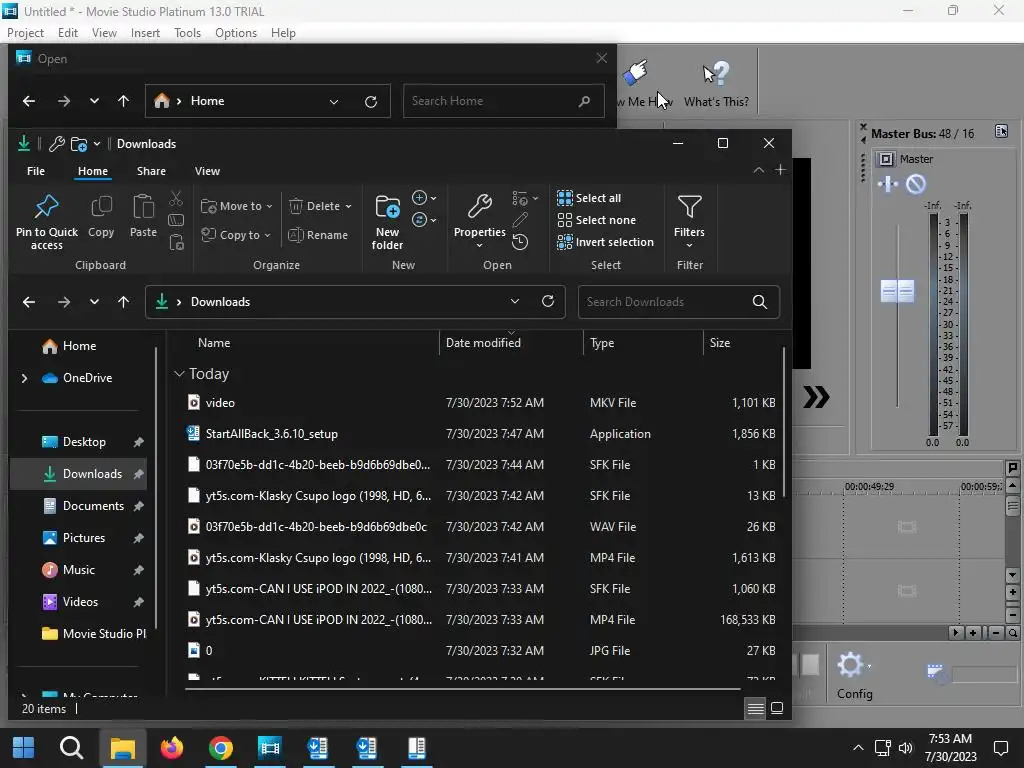Collapse the ribbon with the chevron

758,170
